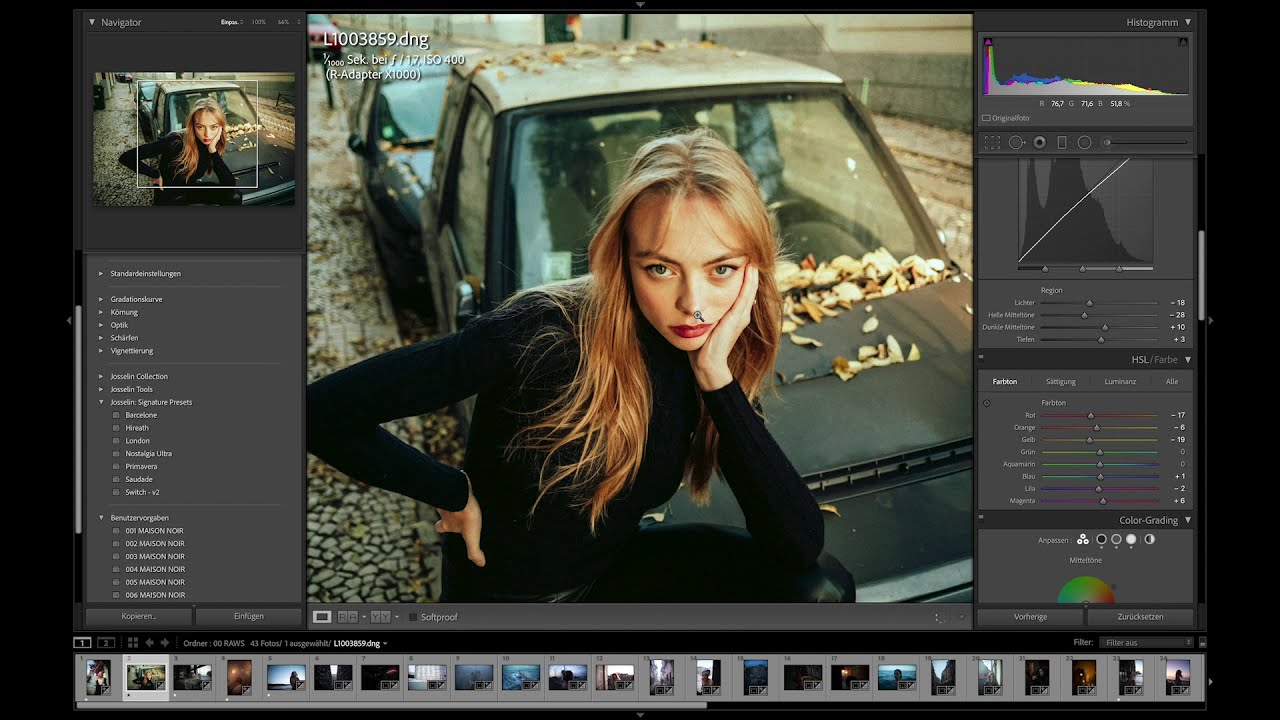Switch to the Sättigung tab
This screenshot has width=1280, height=720.
pos(1061,381)
